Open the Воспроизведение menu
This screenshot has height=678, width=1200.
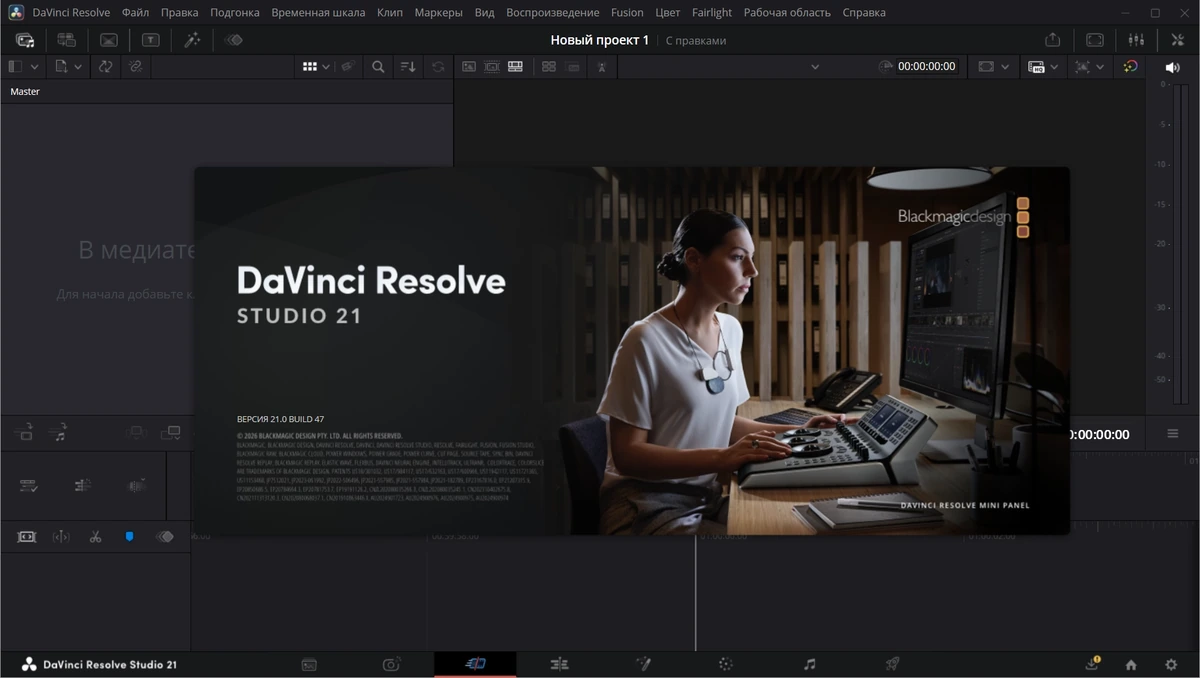[553, 13]
